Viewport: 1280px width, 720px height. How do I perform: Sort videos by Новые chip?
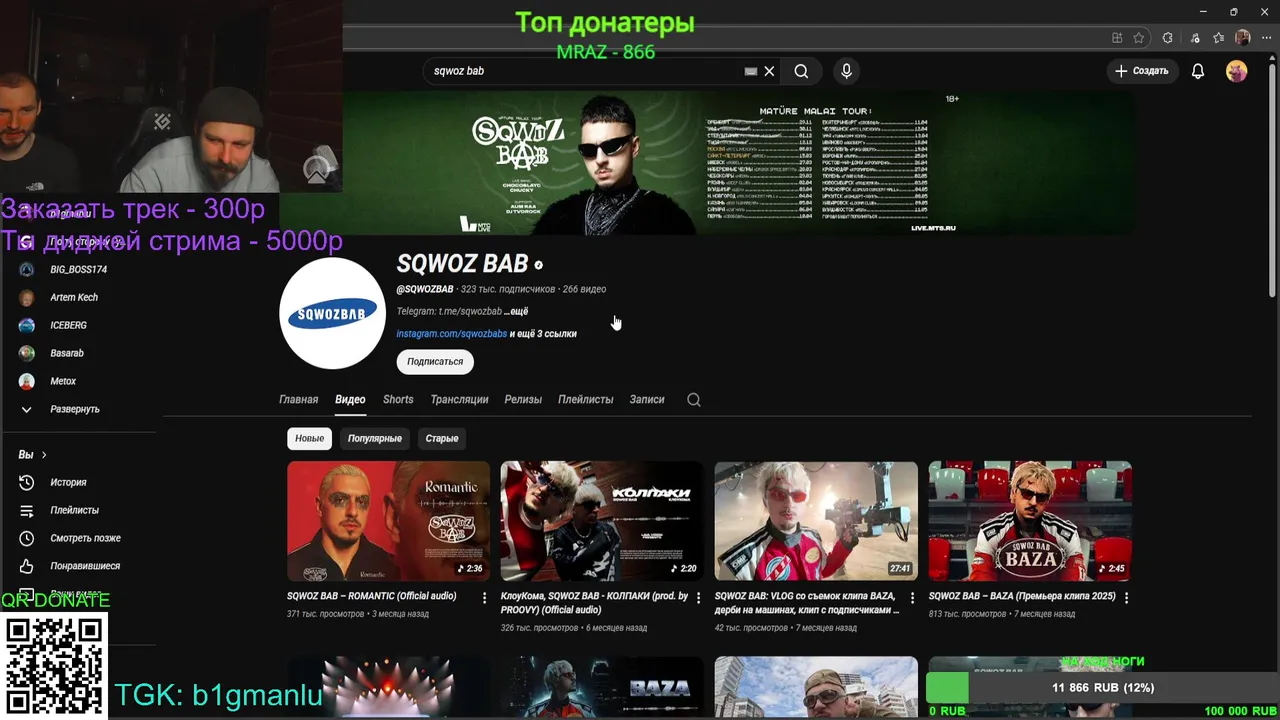tap(309, 438)
